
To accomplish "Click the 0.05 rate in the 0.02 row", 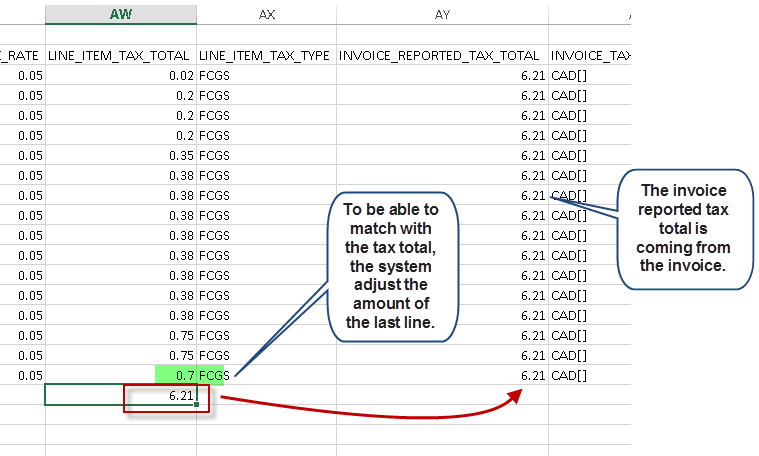I will click(22, 76).
